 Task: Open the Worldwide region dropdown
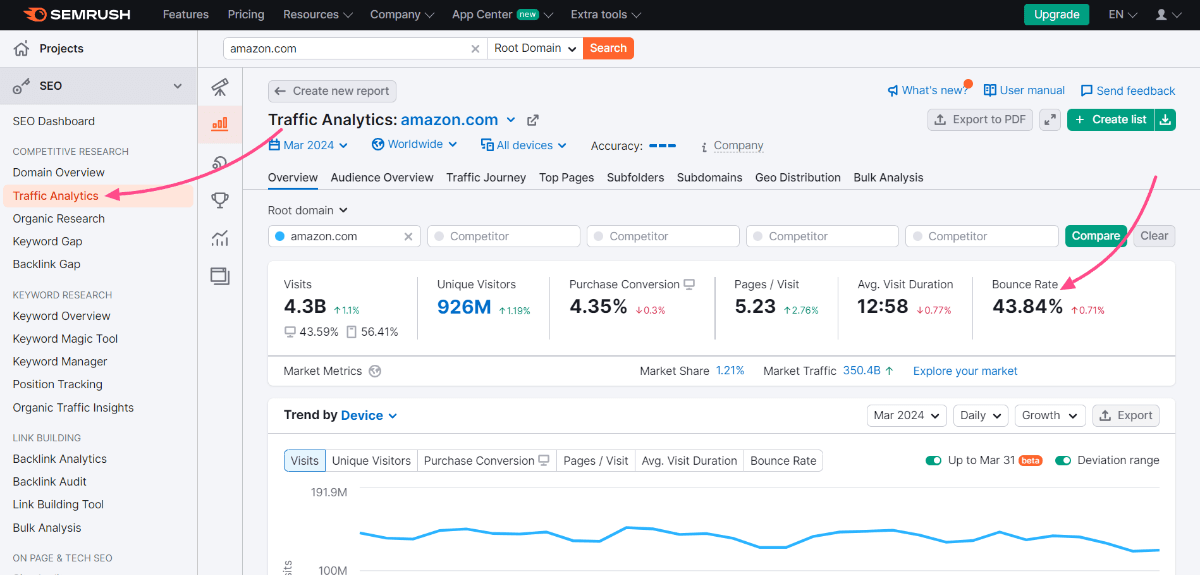pos(414,145)
